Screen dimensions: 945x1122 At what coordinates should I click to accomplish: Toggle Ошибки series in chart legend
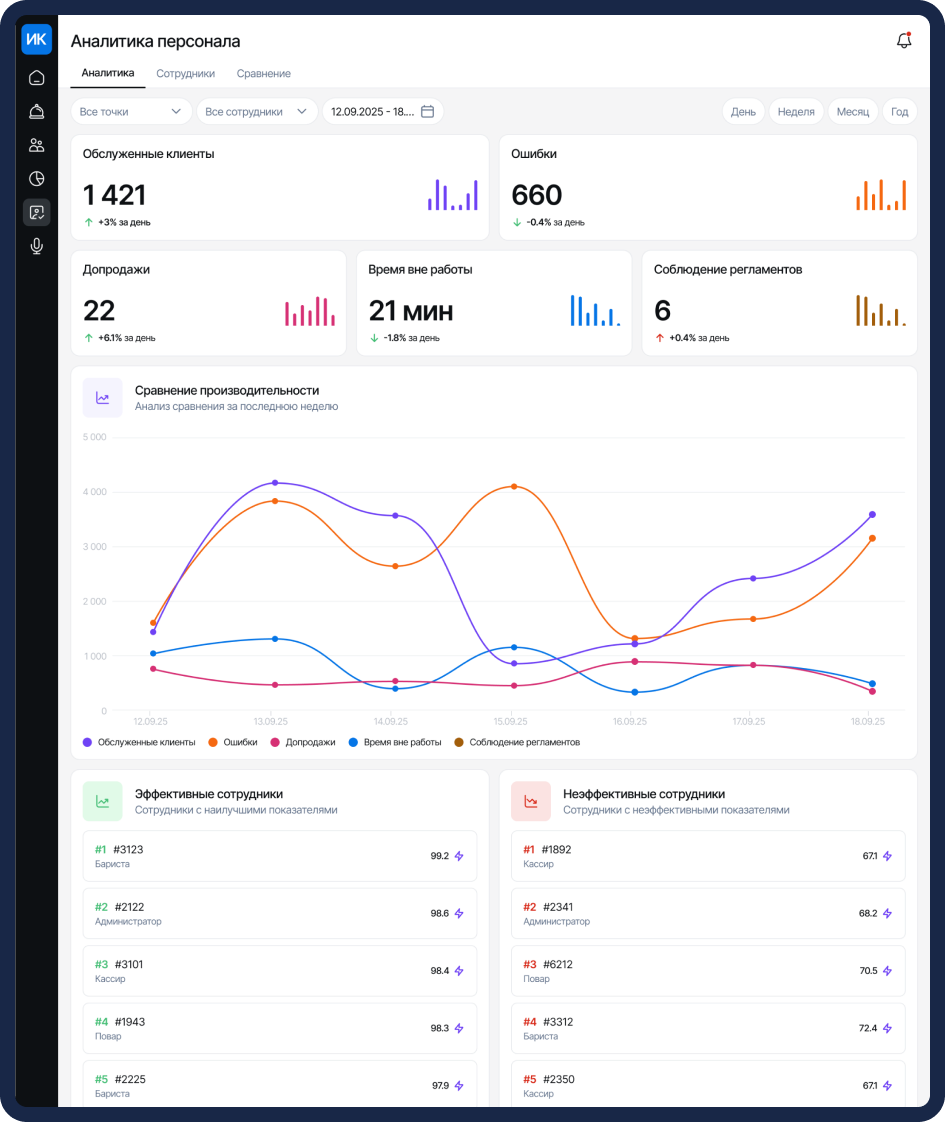pos(232,742)
